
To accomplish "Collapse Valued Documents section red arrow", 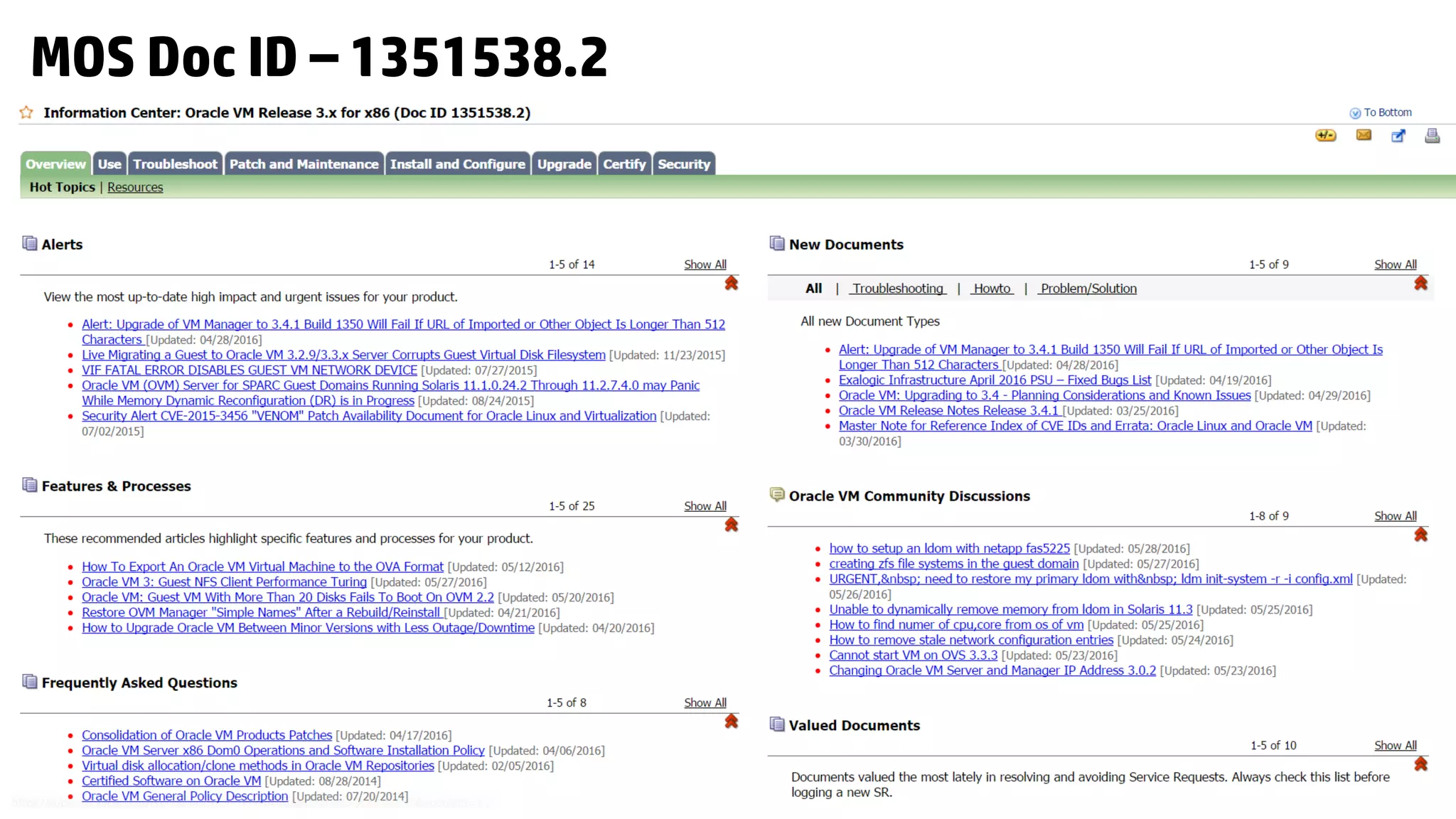I will click(x=1420, y=764).
